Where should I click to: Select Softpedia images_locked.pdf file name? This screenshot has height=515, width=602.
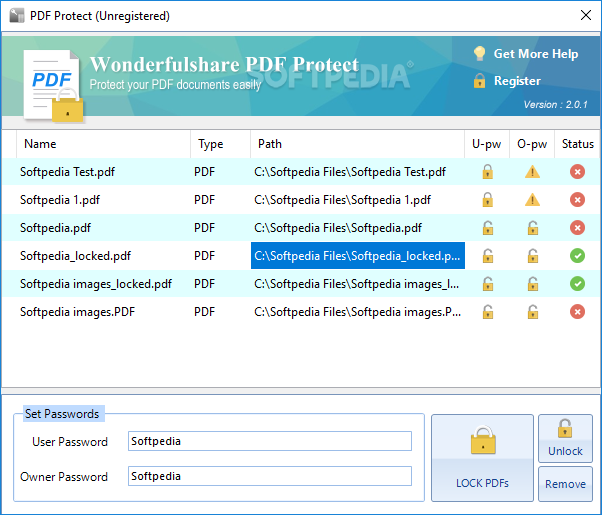pyautogui.click(x=96, y=284)
